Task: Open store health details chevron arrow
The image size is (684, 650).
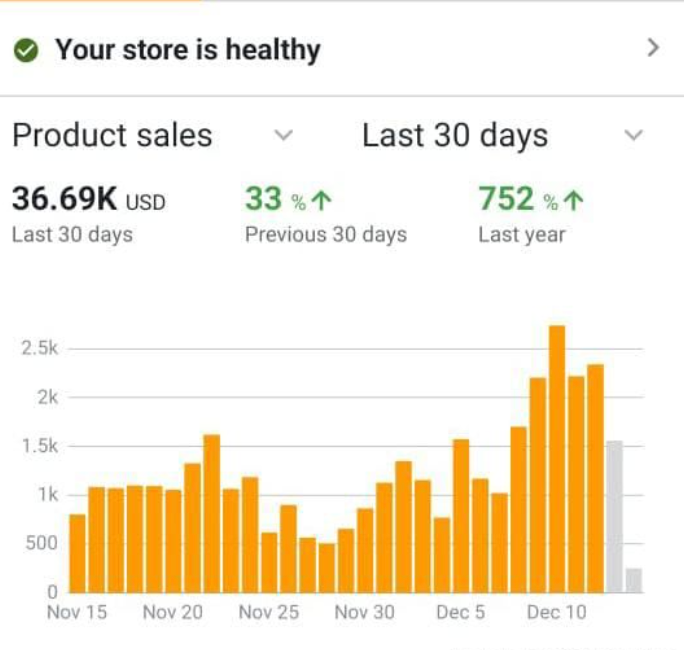Action: click(653, 48)
